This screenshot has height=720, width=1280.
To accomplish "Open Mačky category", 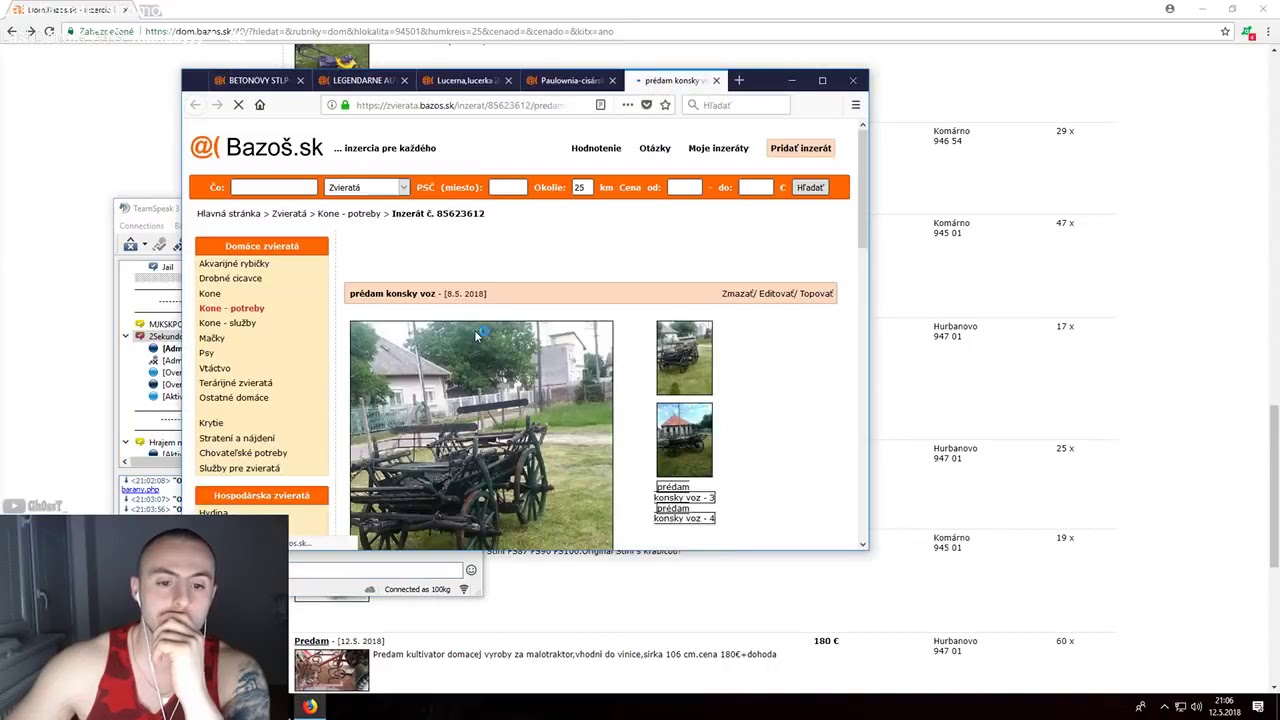I will [211, 338].
